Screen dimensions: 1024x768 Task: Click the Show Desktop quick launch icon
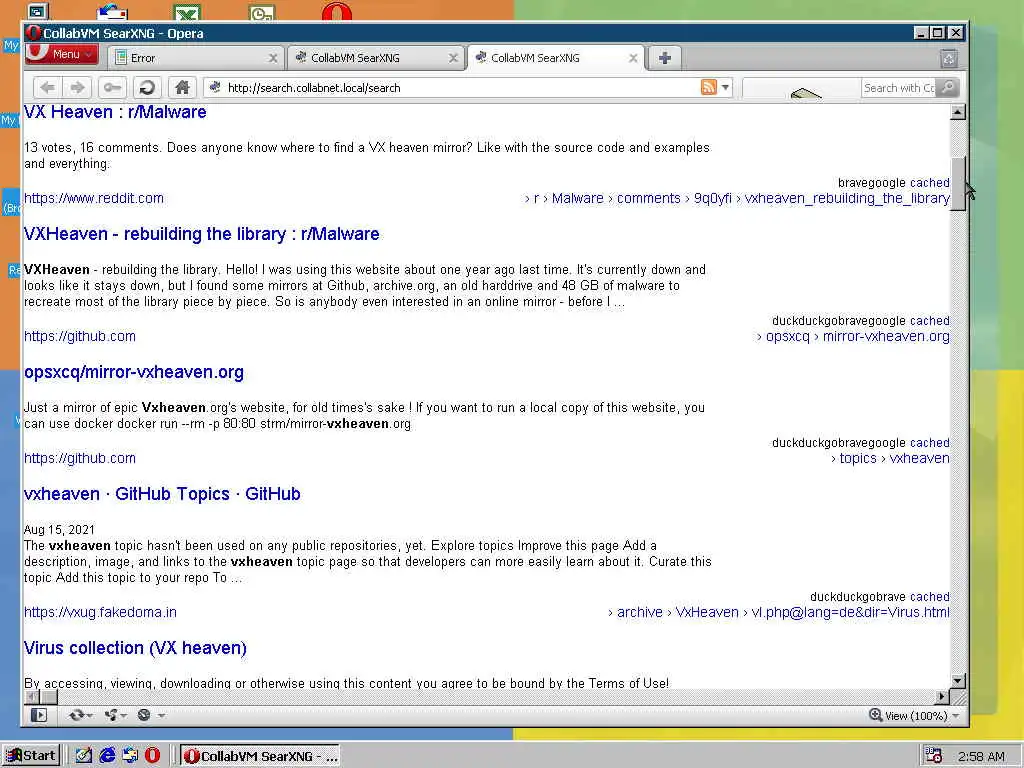pos(83,756)
